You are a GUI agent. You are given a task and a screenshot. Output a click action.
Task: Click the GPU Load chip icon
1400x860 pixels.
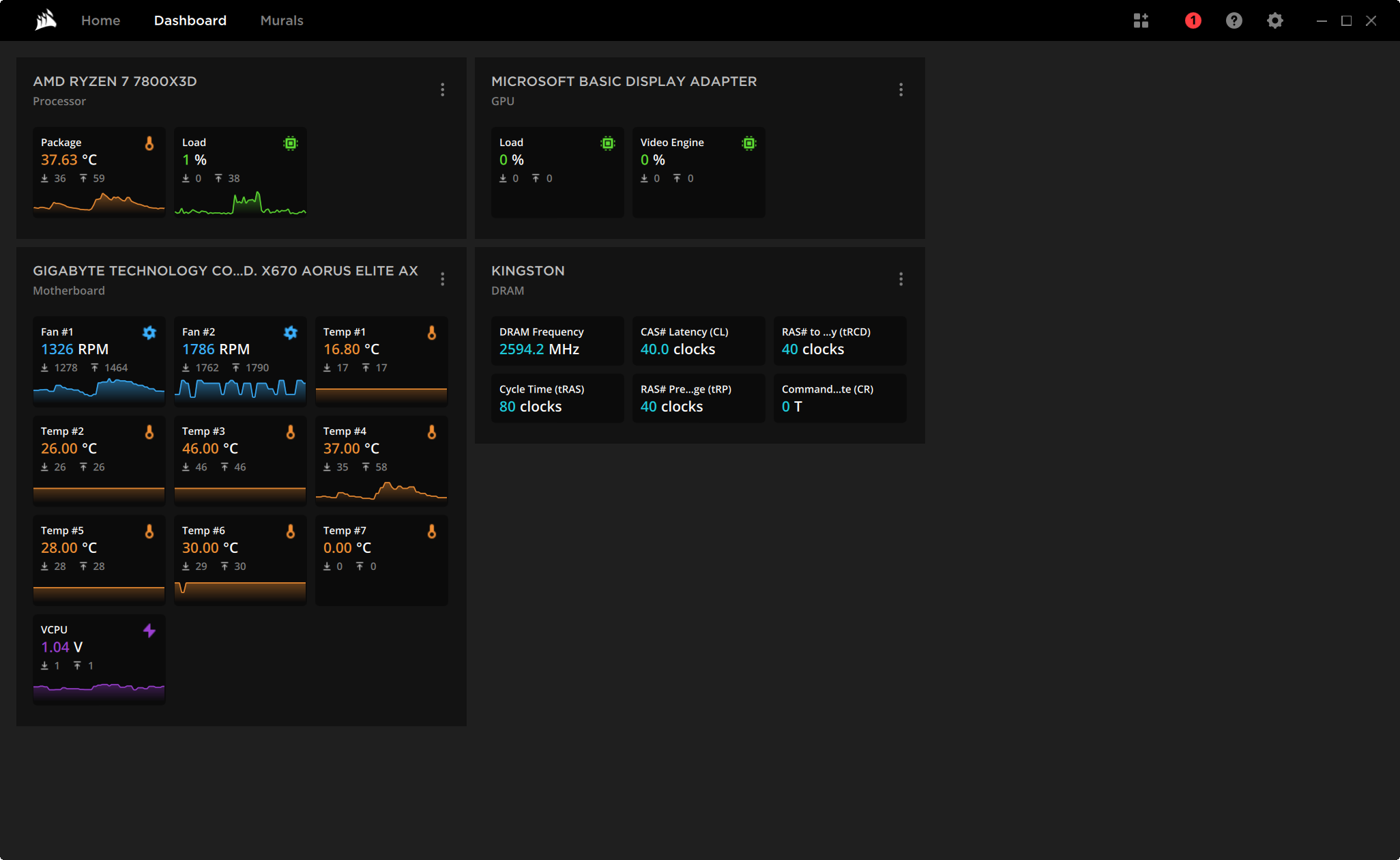pyautogui.click(x=608, y=143)
